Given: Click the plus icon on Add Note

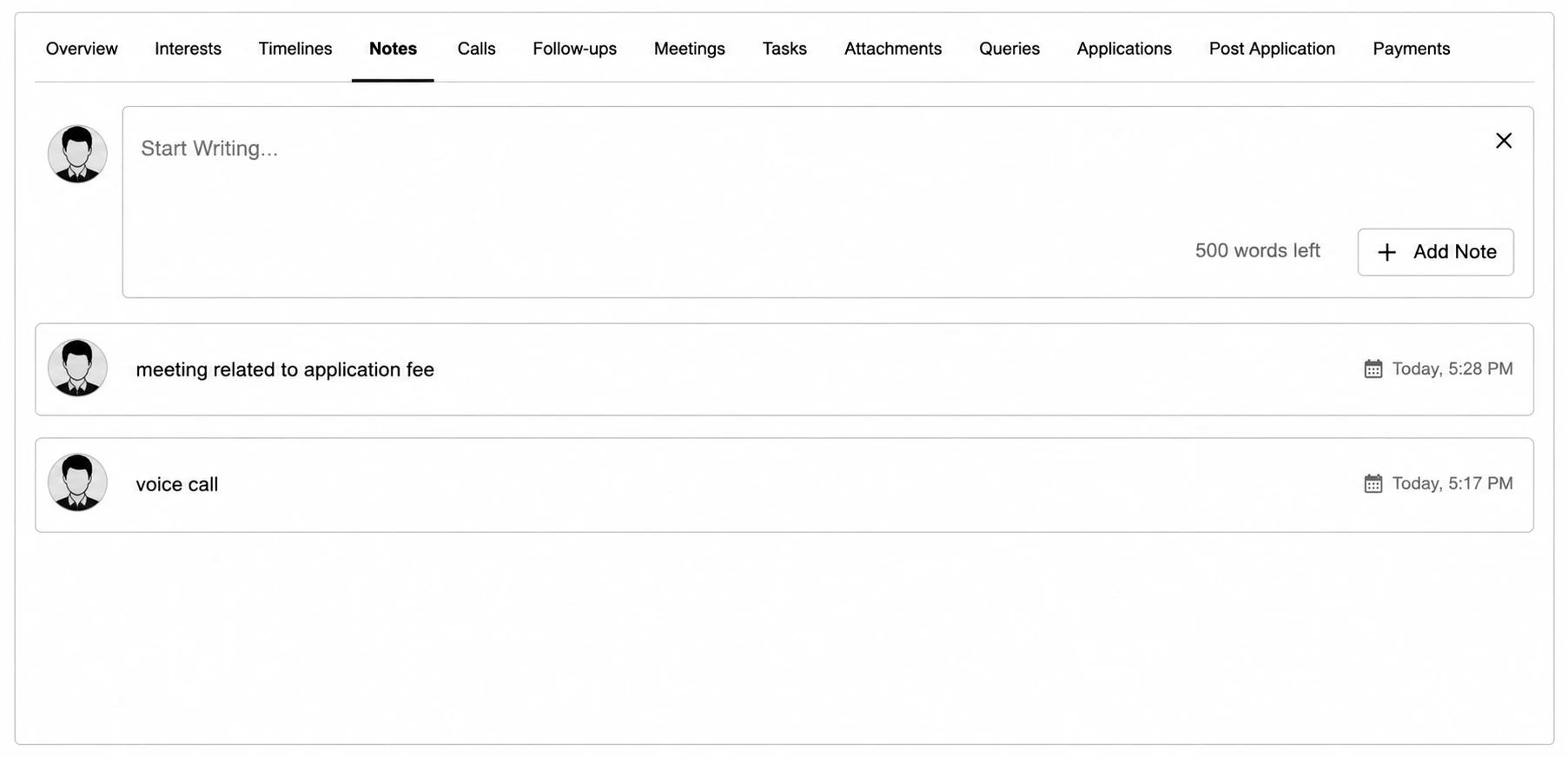Looking at the screenshot, I should tap(1387, 252).
